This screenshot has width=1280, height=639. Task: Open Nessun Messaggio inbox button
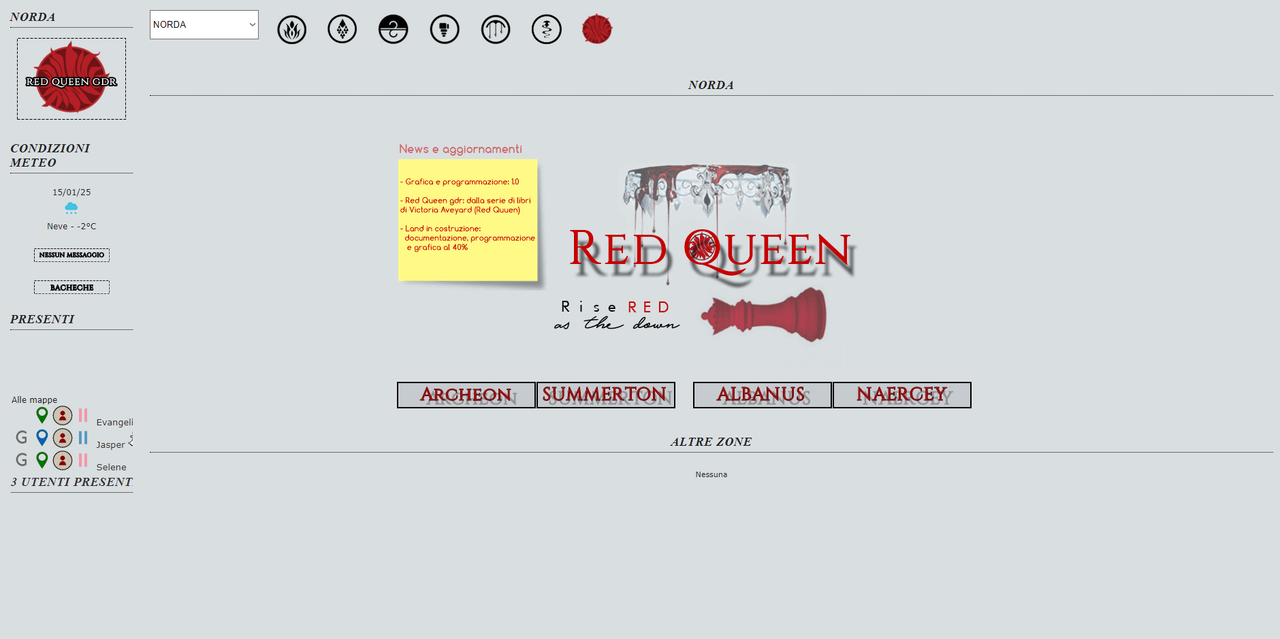tap(71, 255)
